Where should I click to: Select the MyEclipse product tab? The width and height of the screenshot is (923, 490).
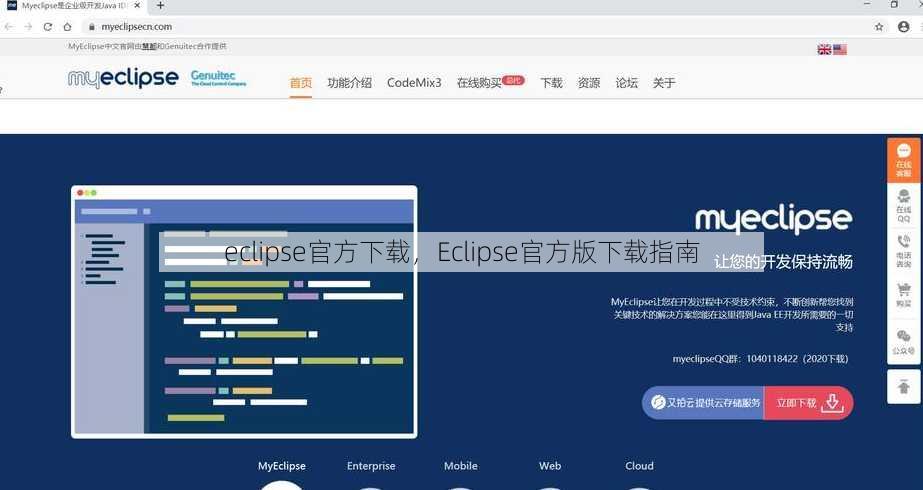pos(282,466)
